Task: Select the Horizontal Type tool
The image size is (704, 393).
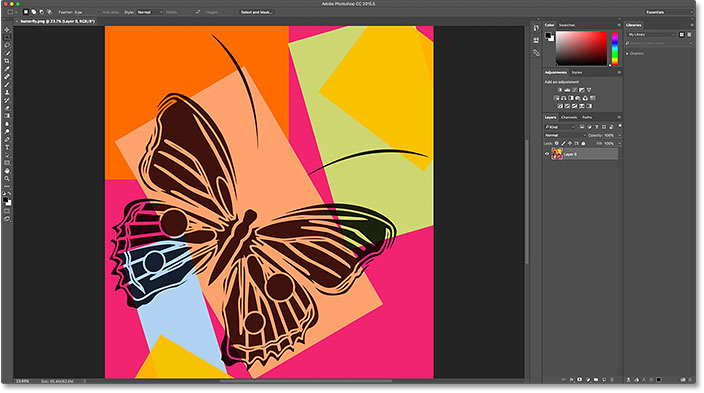Action: [7, 147]
